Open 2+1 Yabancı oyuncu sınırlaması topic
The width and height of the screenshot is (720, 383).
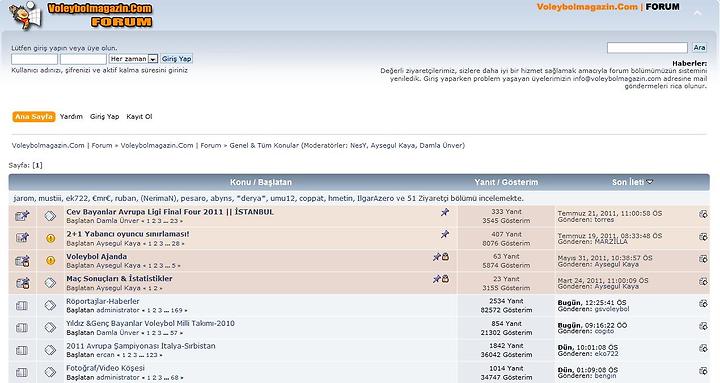coord(128,234)
